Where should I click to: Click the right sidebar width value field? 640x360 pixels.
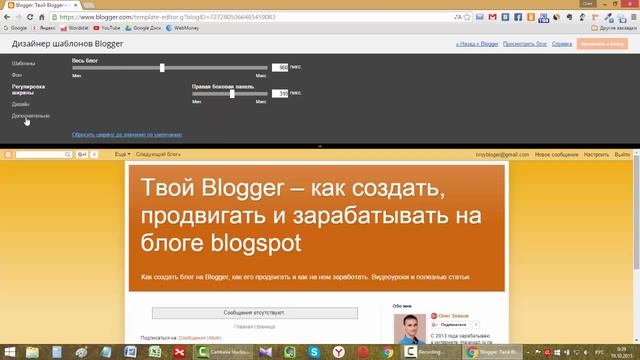click(280, 93)
